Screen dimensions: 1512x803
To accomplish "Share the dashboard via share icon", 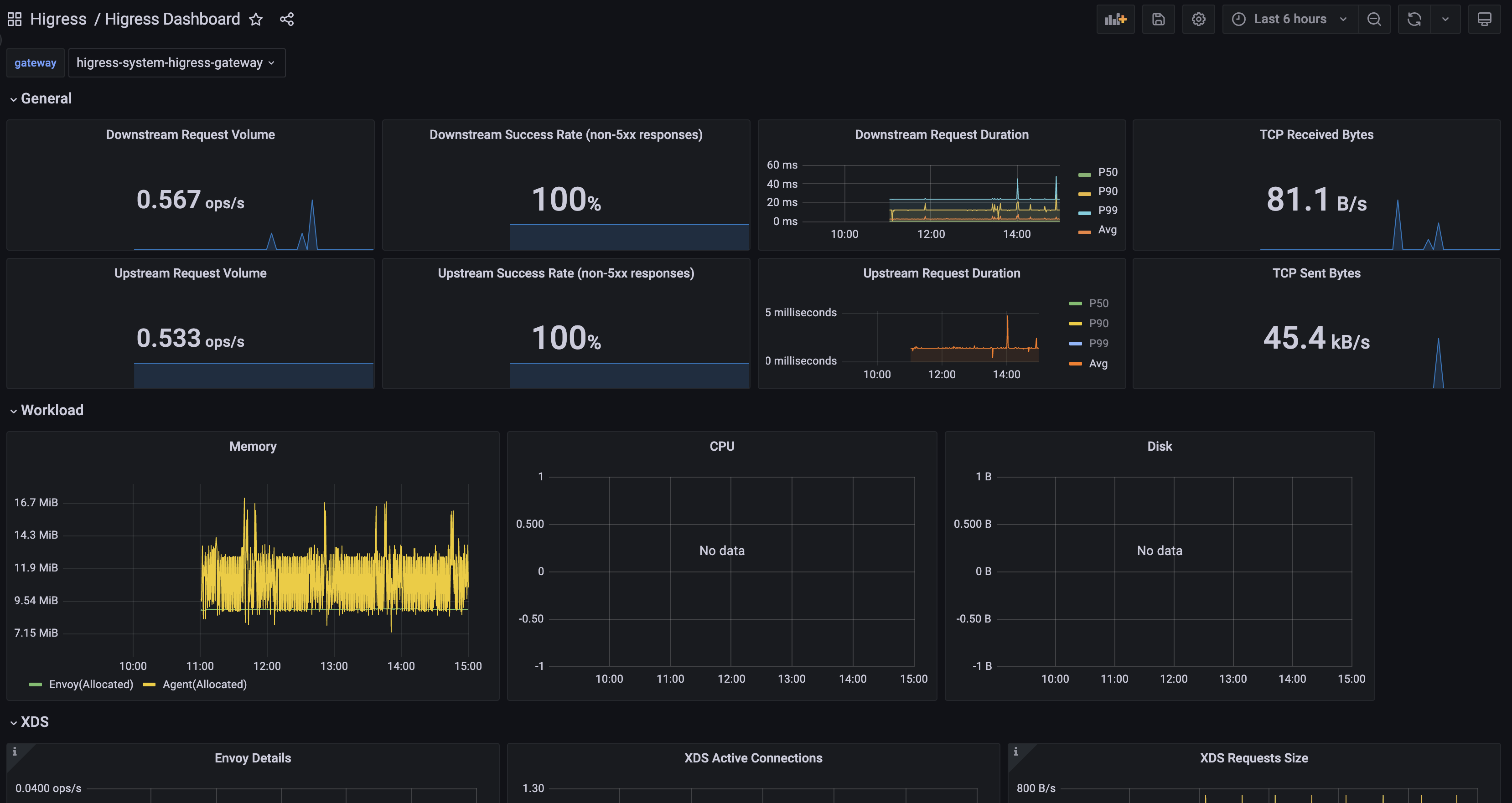I will pos(286,19).
